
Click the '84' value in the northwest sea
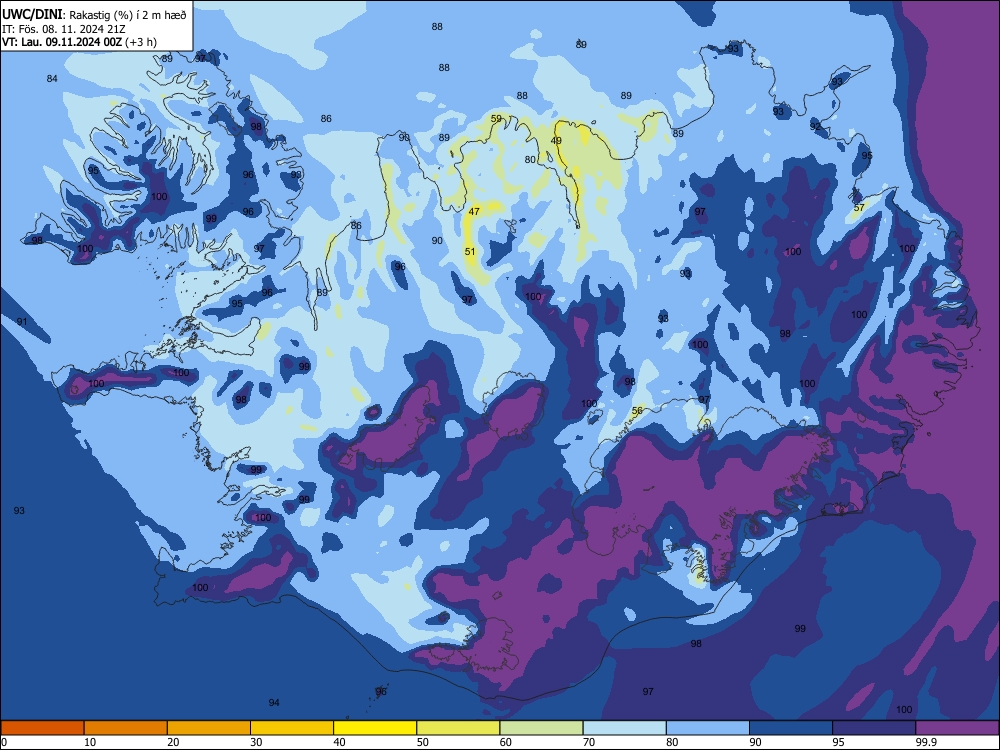pyautogui.click(x=52, y=78)
